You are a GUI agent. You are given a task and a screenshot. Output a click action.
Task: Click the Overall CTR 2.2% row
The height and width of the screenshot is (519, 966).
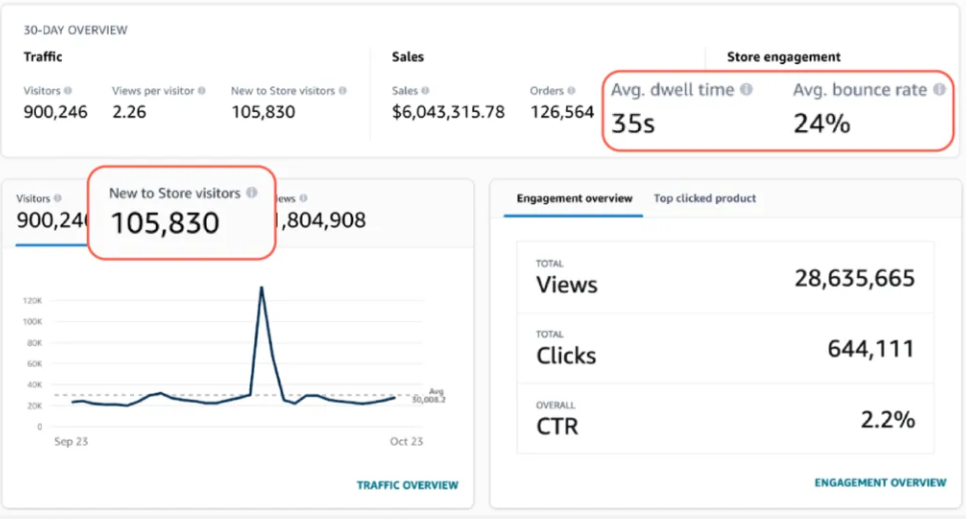(725, 419)
